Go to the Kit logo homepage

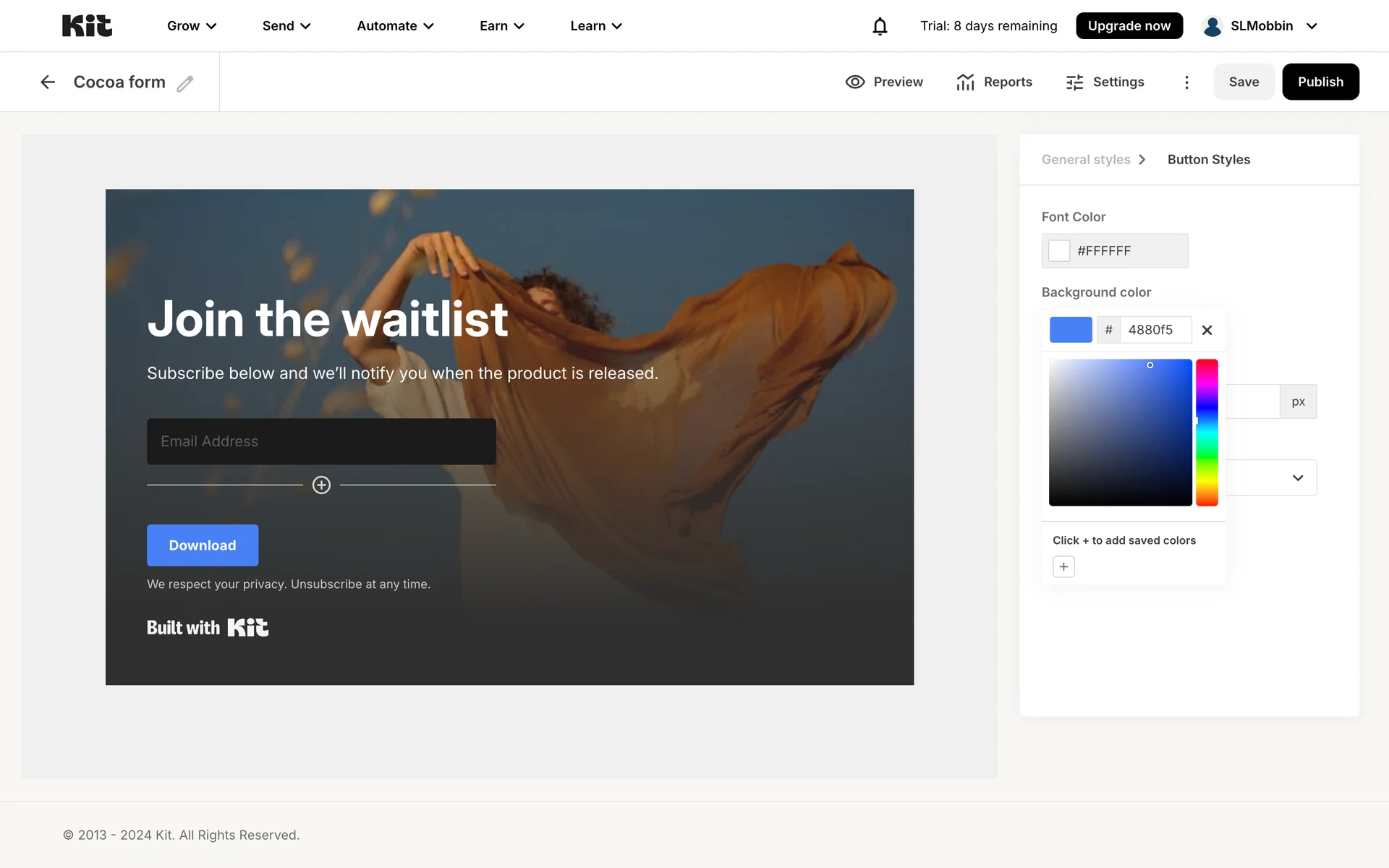tap(87, 26)
